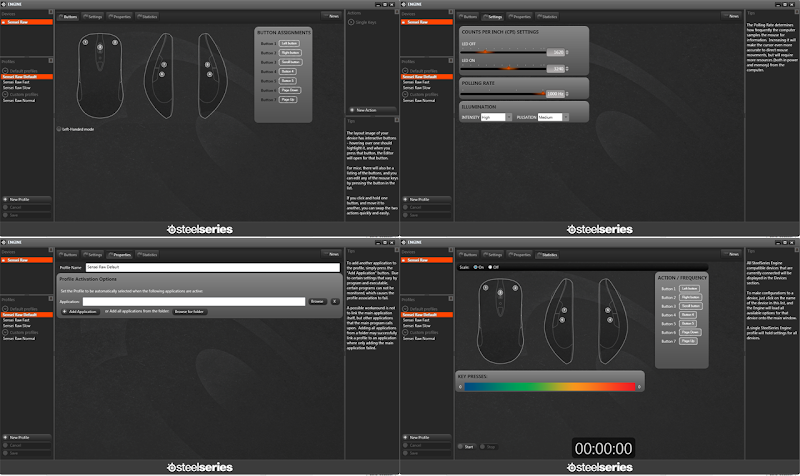Adjust the LED ON CPI slider handle

tap(508, 68)
